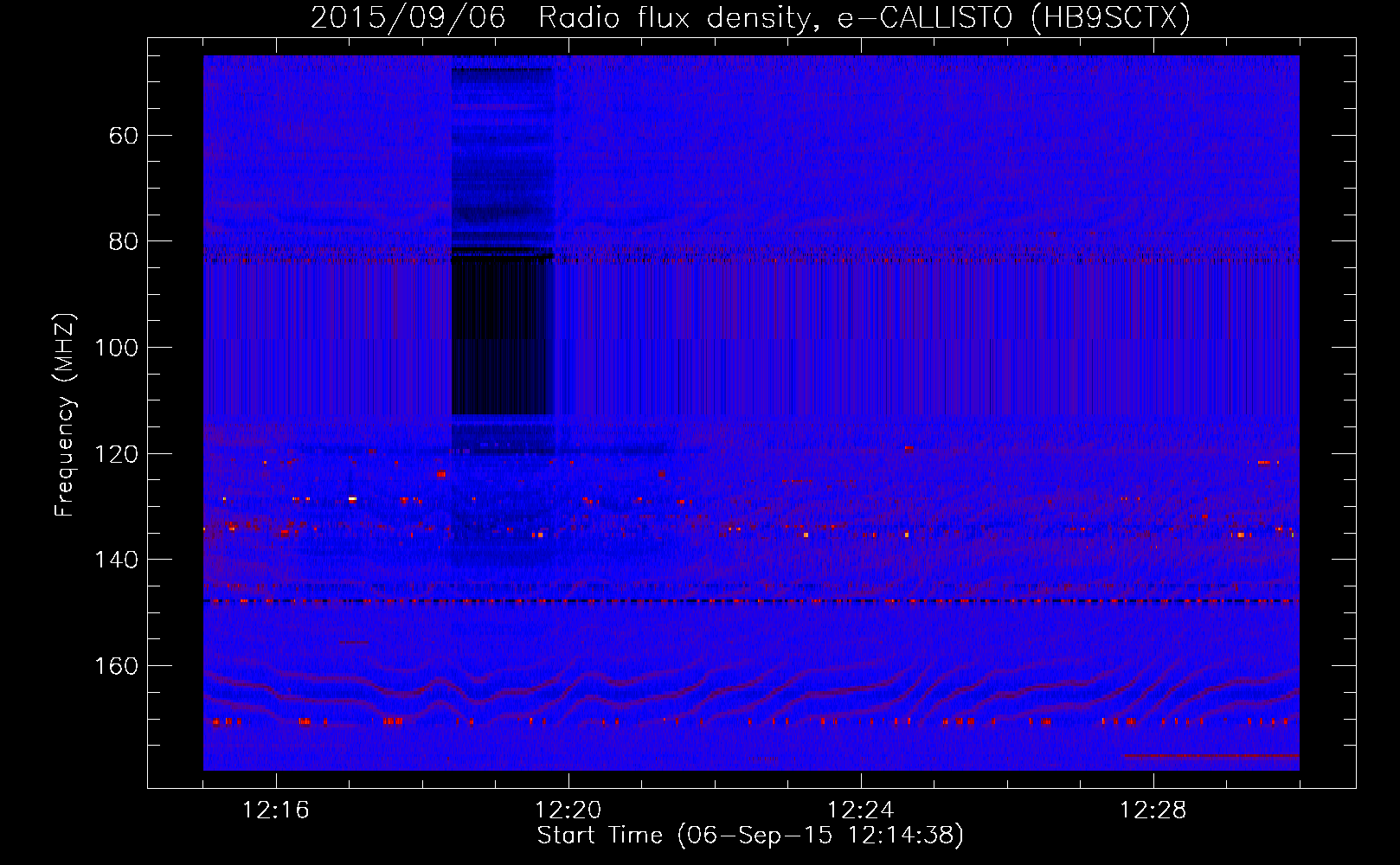Click the 80 MHz tick label

click(124, 241)
